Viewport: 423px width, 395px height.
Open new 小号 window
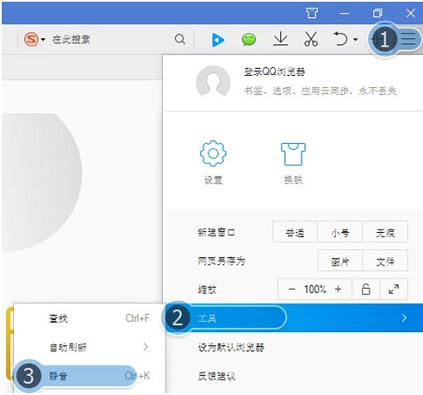[340, 232]
